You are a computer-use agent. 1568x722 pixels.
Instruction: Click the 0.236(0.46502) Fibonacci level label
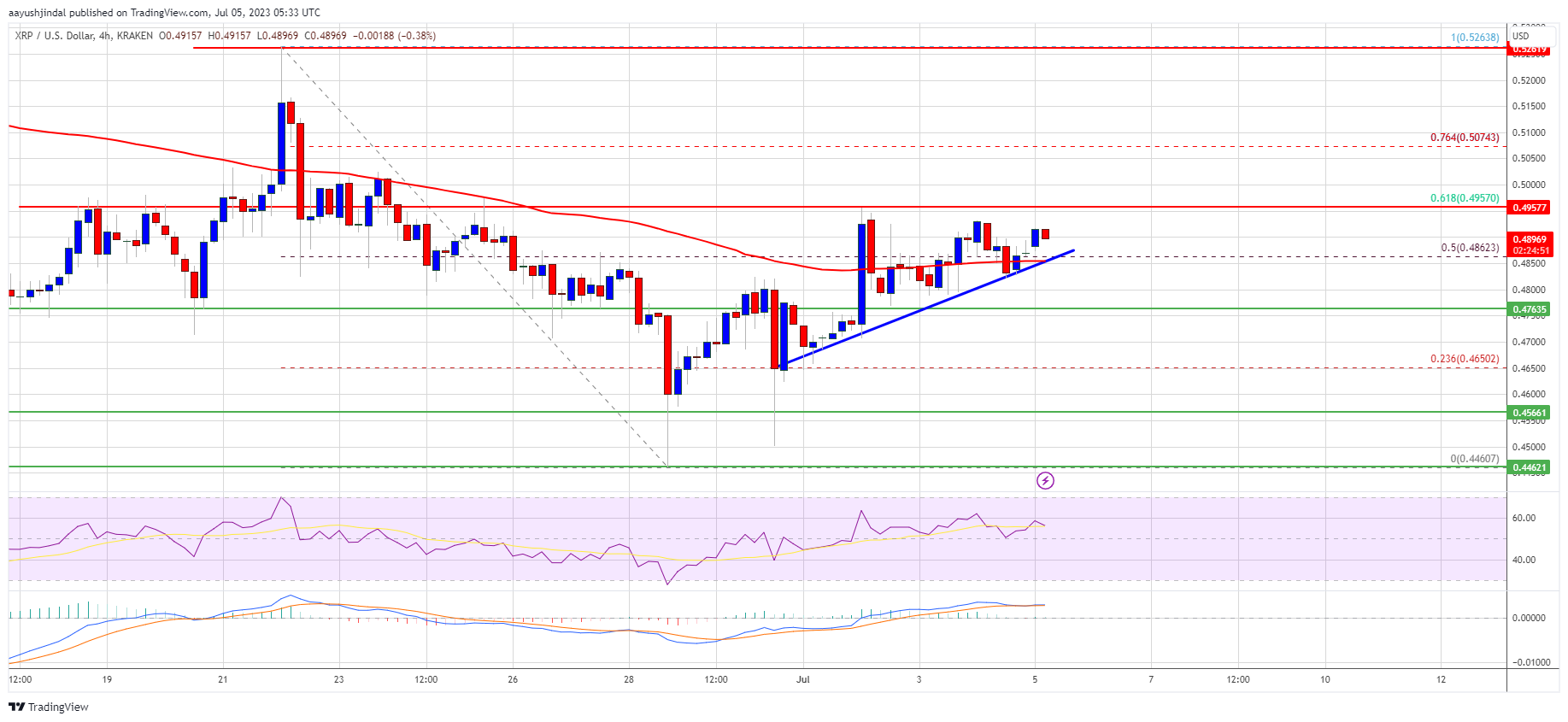(1465, 359)
